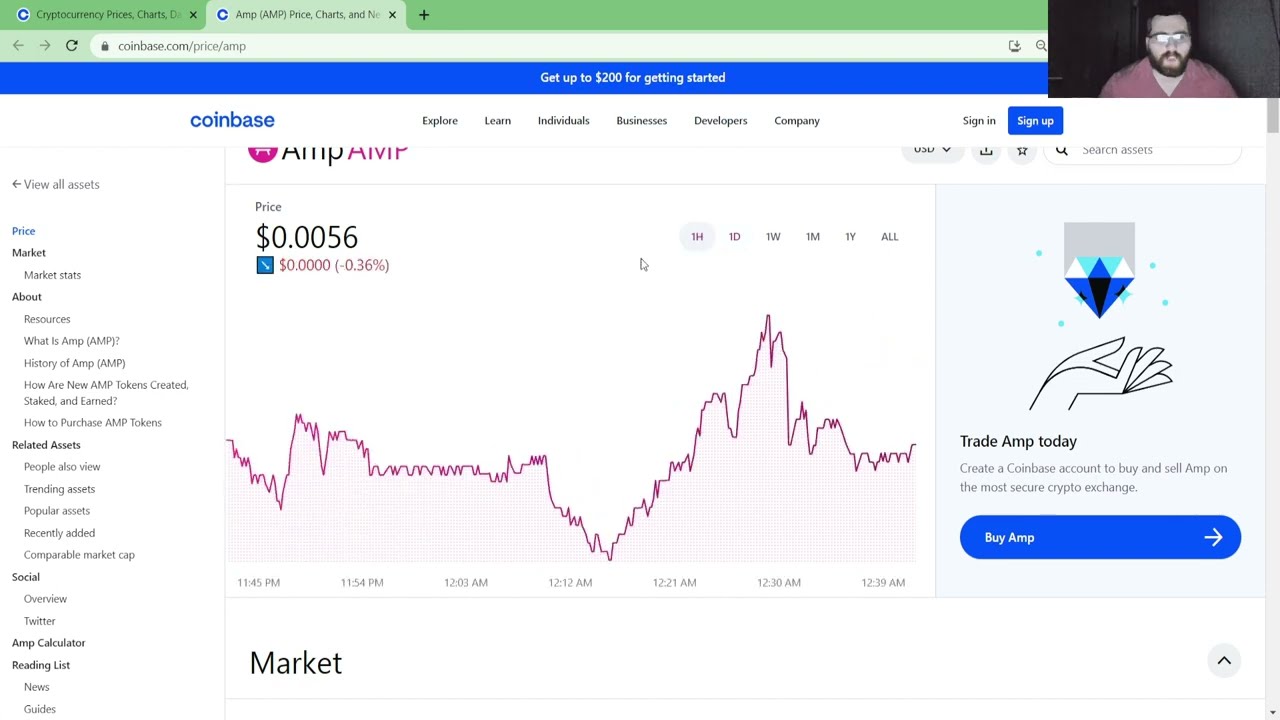Close the Cryptocurrency Prices tab
Image resolution: width=1280 pixels, height=720 pixels.
tap(193, 15)
